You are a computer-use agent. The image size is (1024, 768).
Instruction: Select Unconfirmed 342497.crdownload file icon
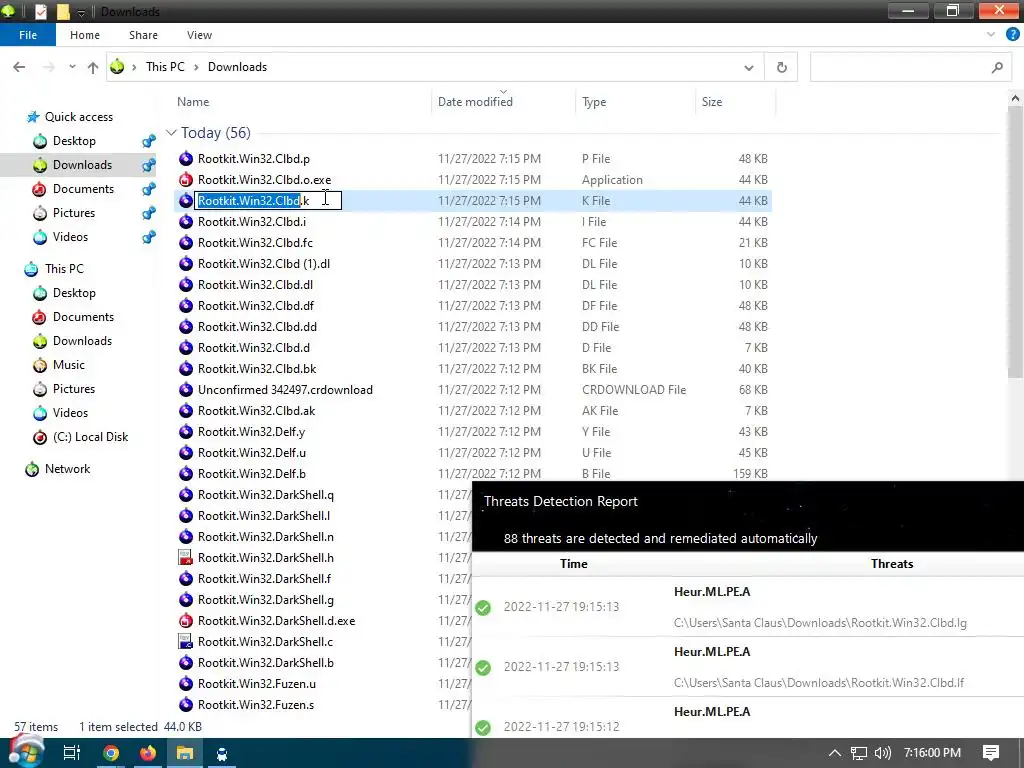coord(186,390)
